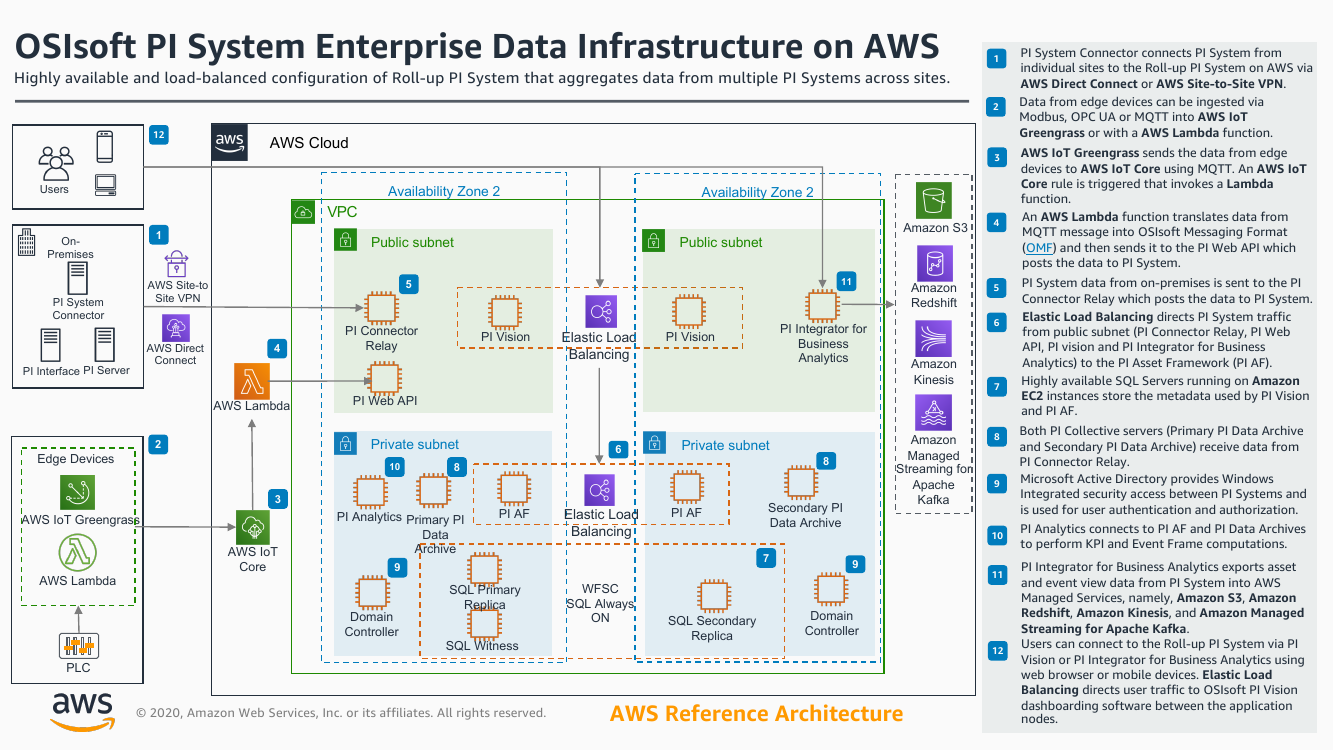The image size is (1334, 750).
Task: Click the Amazon Kinesis icon
Action: (x=934, y=339)
